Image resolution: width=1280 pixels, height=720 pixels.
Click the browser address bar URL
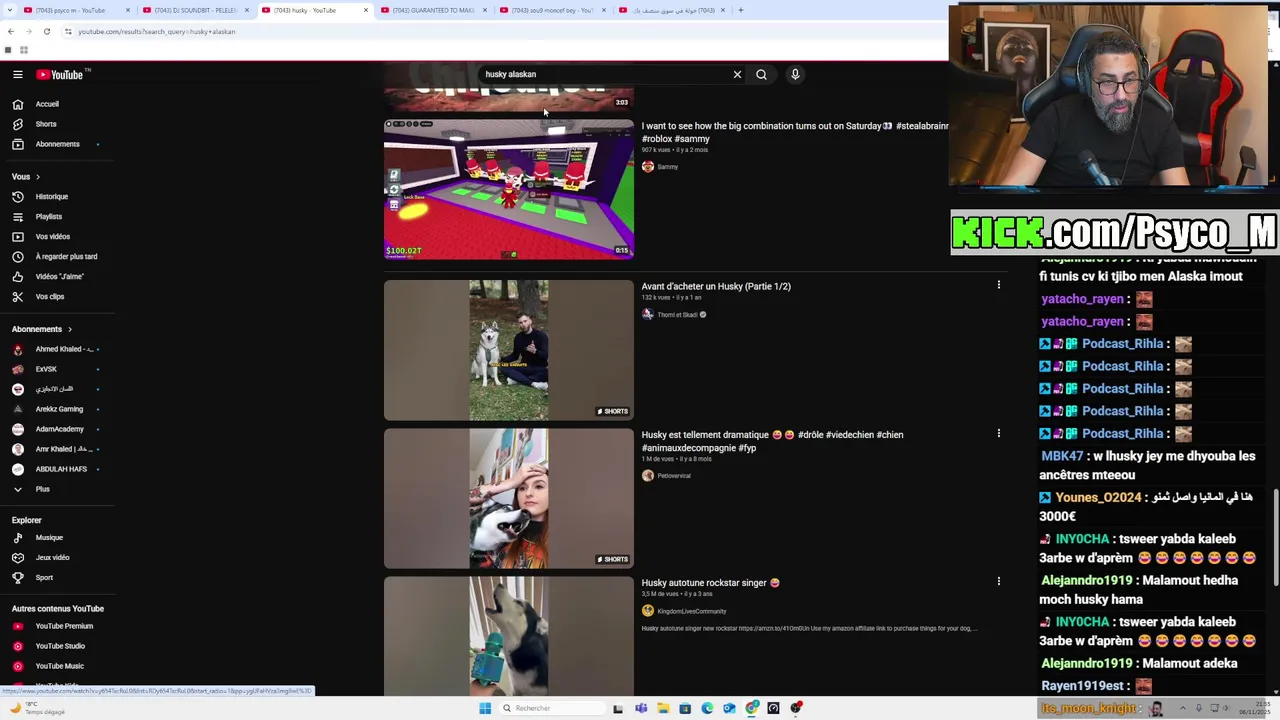point(157,31)
